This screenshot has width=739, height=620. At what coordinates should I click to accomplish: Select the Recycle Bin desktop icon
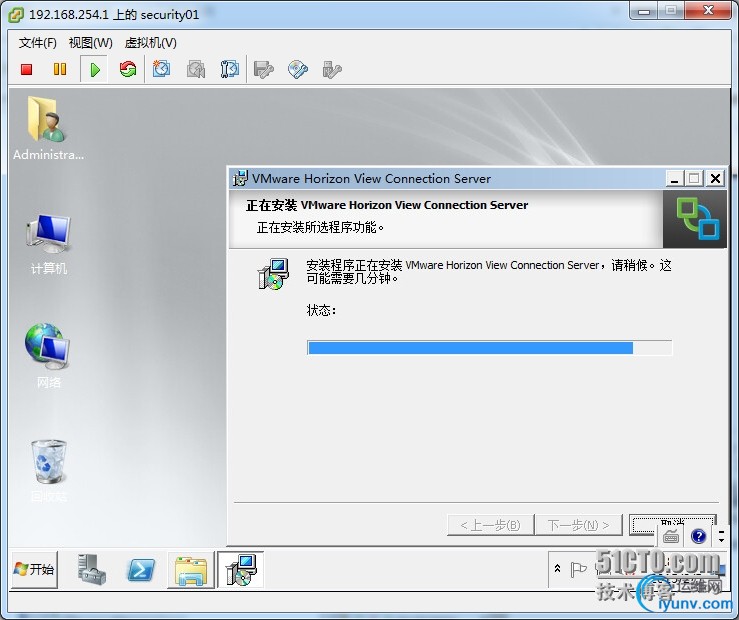tap(49, 470)
